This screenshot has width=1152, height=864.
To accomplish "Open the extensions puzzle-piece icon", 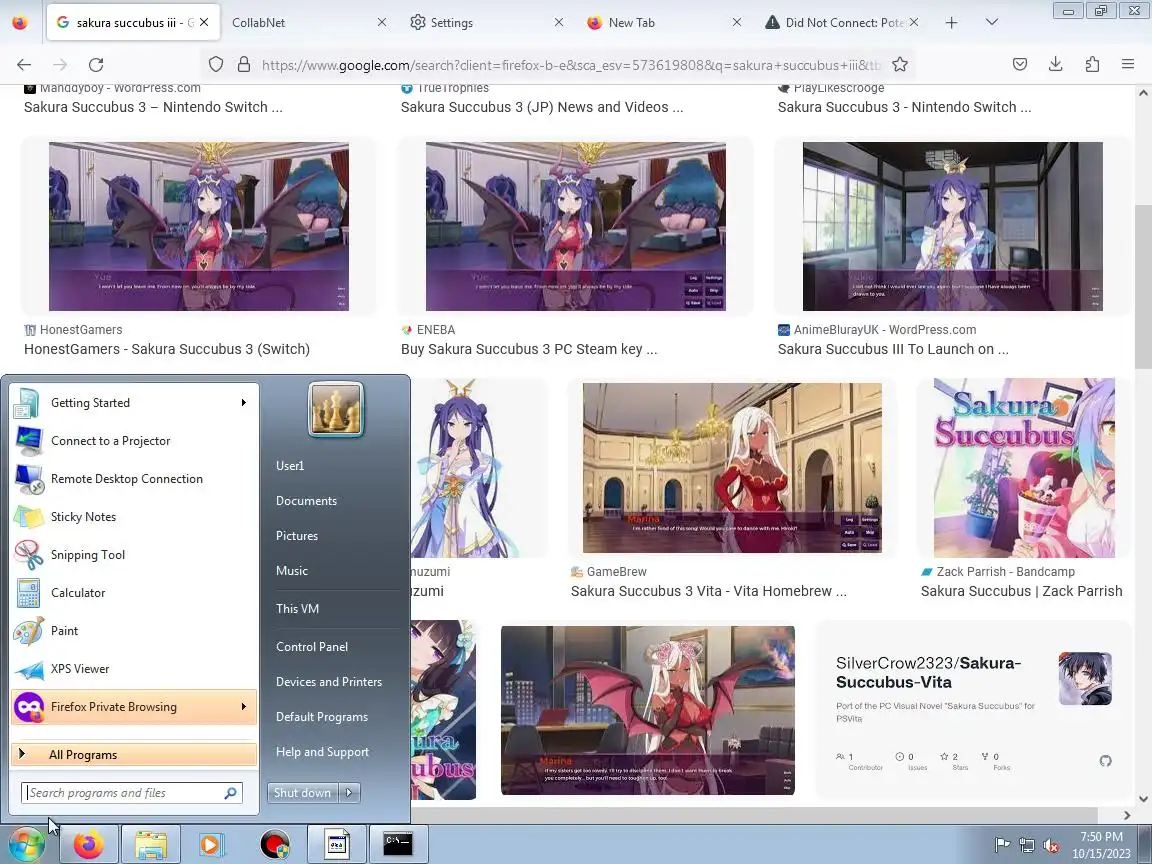I will click(1092, 65).
